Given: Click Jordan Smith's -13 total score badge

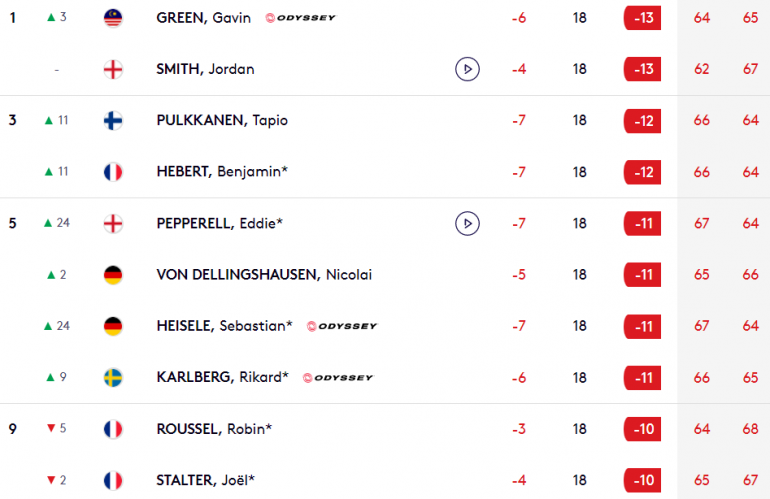Looking at the screenshot, I should point(642,69).
